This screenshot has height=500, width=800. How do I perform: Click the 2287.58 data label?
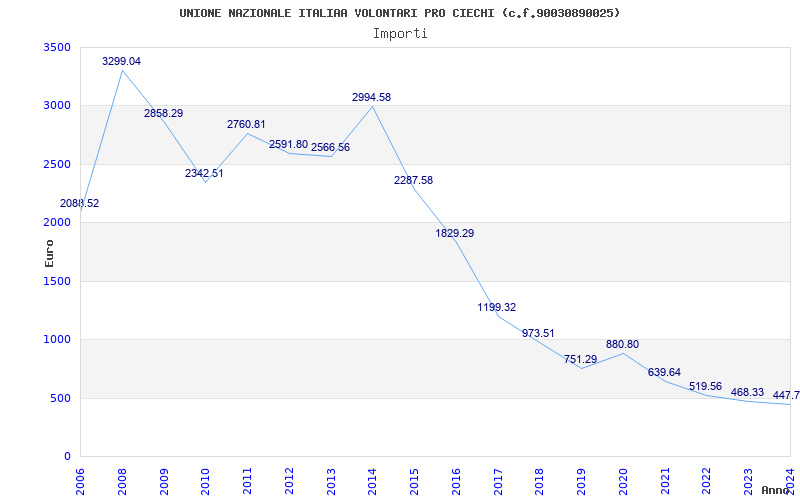pos(413,180)
